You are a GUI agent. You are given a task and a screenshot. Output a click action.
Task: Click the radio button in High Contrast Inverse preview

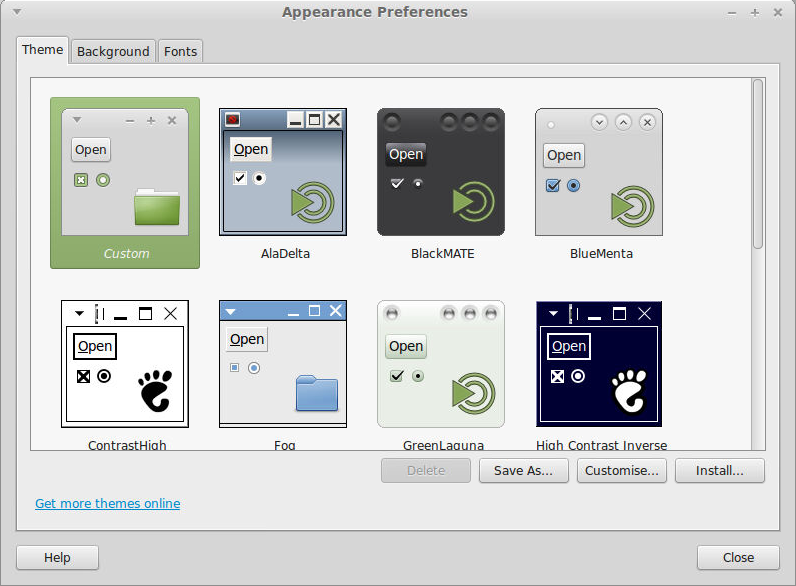(578, 376)
